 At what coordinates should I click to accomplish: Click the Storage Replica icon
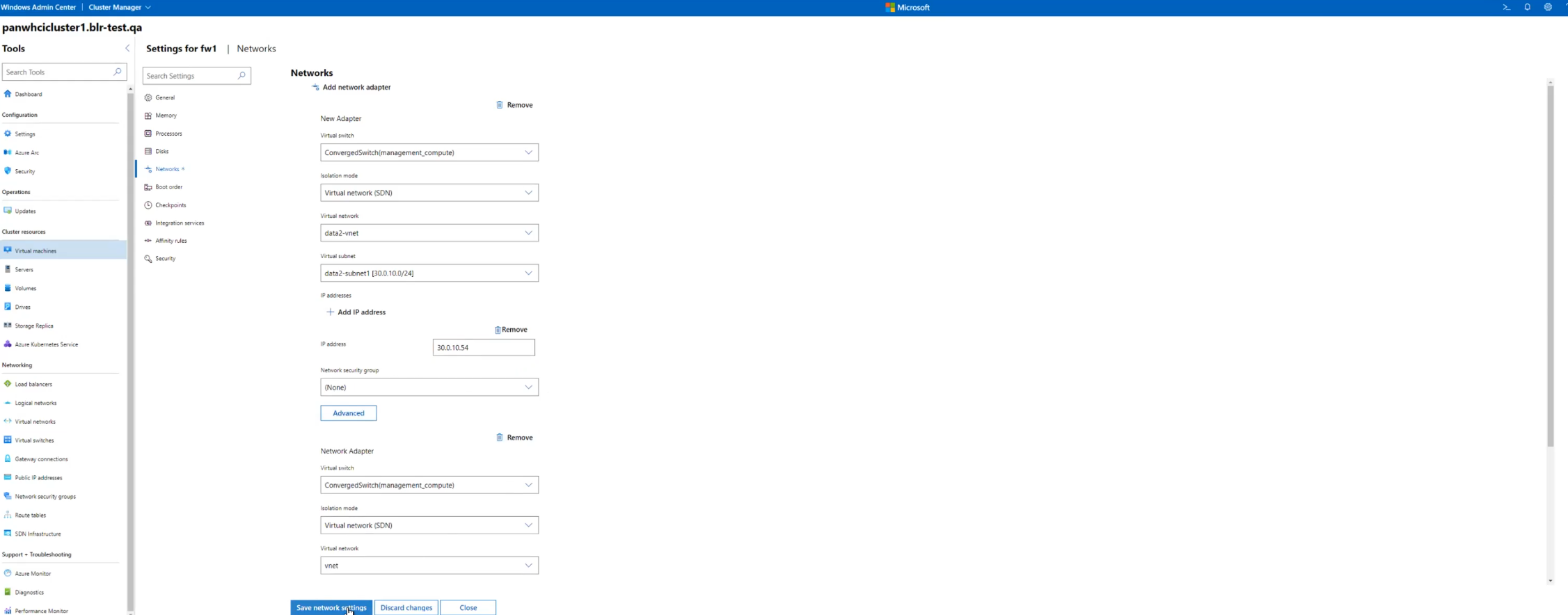pos(8,326)
